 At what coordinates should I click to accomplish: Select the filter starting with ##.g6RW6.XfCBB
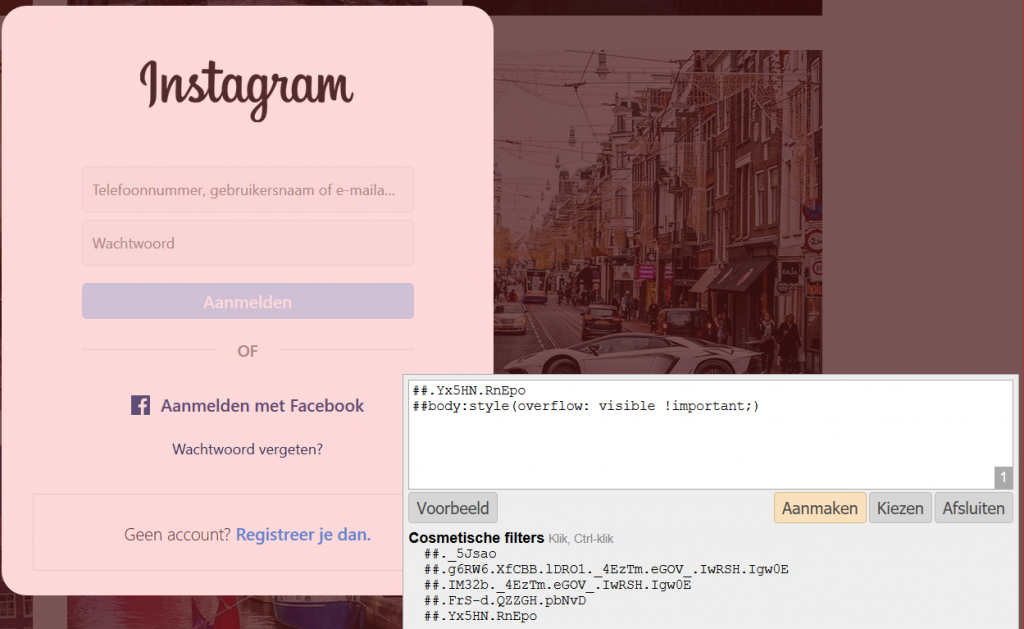(x=606, y=570)
